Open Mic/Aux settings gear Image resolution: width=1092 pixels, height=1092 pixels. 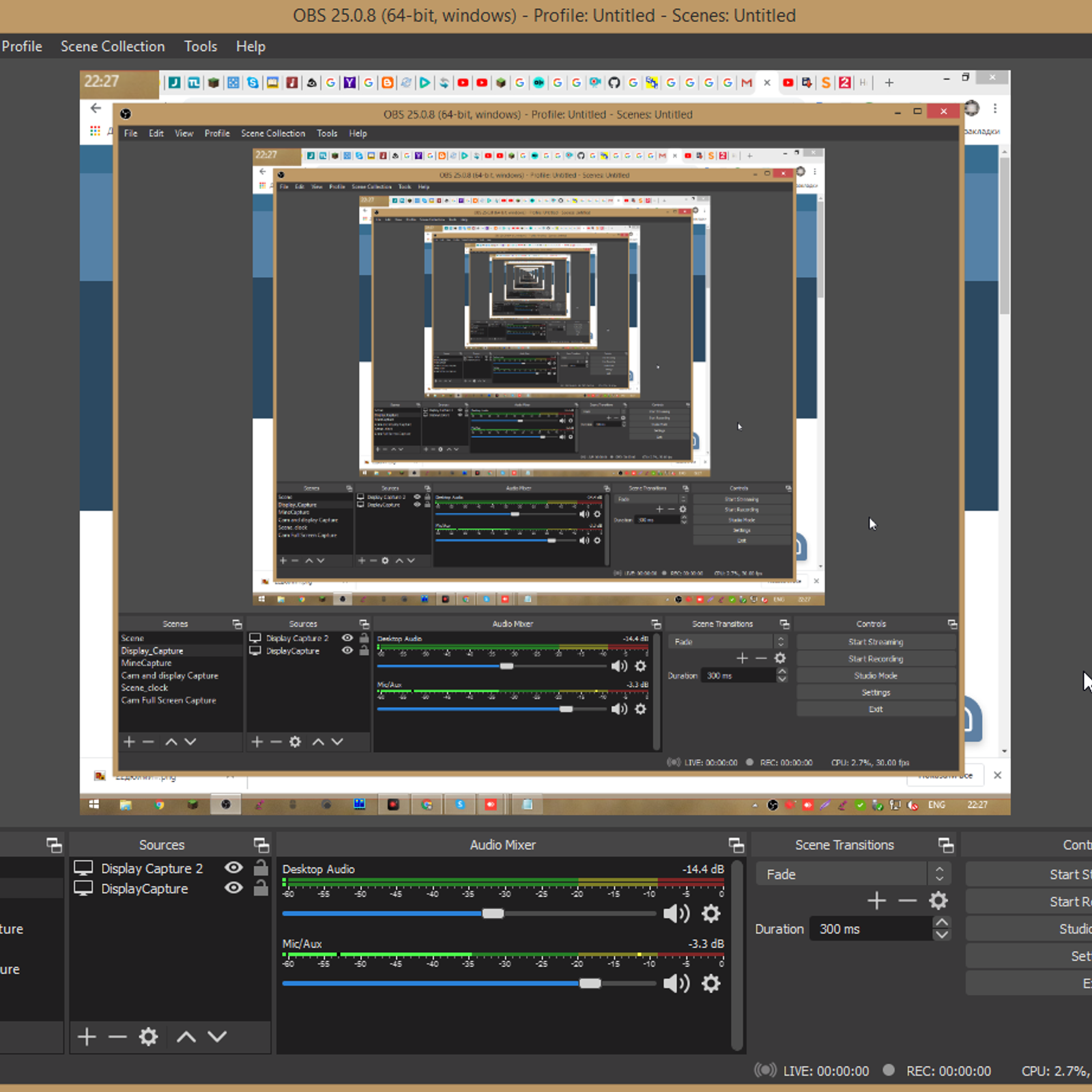click(711, 983)
